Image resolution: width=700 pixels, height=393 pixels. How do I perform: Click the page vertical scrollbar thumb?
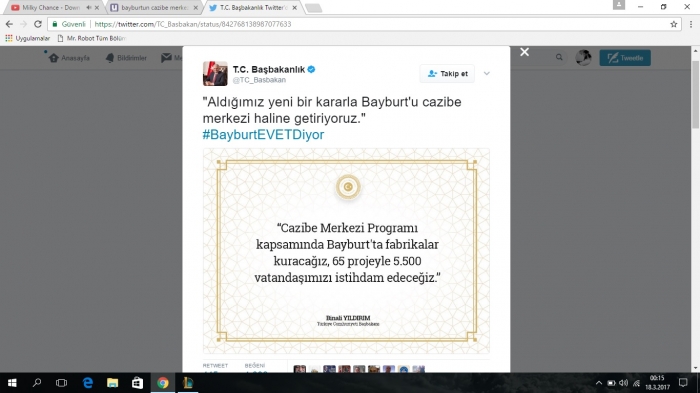coord(696,95)
